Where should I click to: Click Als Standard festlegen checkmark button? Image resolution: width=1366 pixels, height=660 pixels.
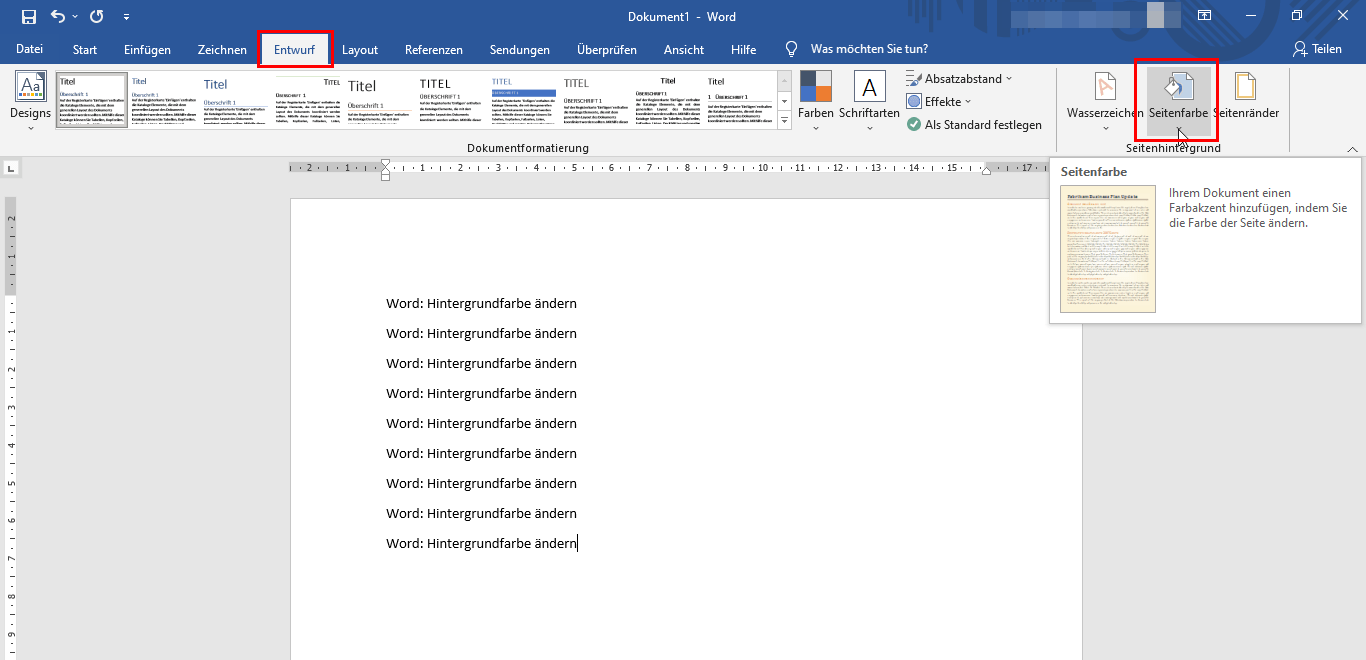[975, 125]
